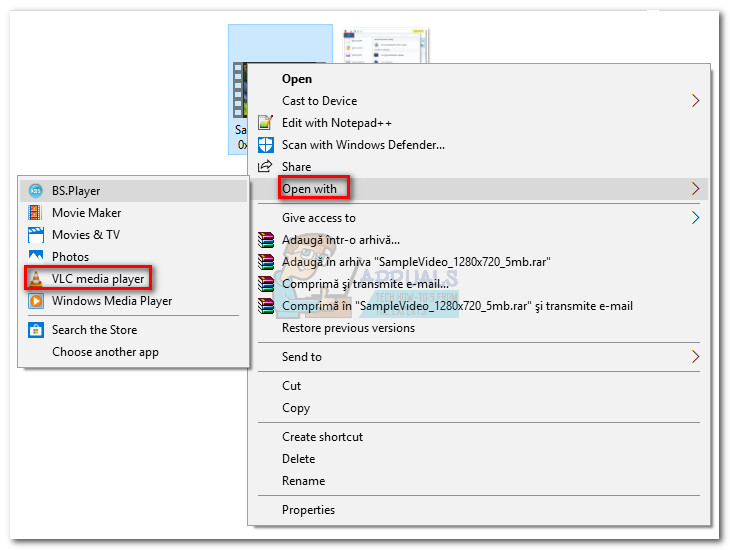This screenshot has width=730, height=550.
Task: Open with Windows Media Player
Action: point(134,301)
